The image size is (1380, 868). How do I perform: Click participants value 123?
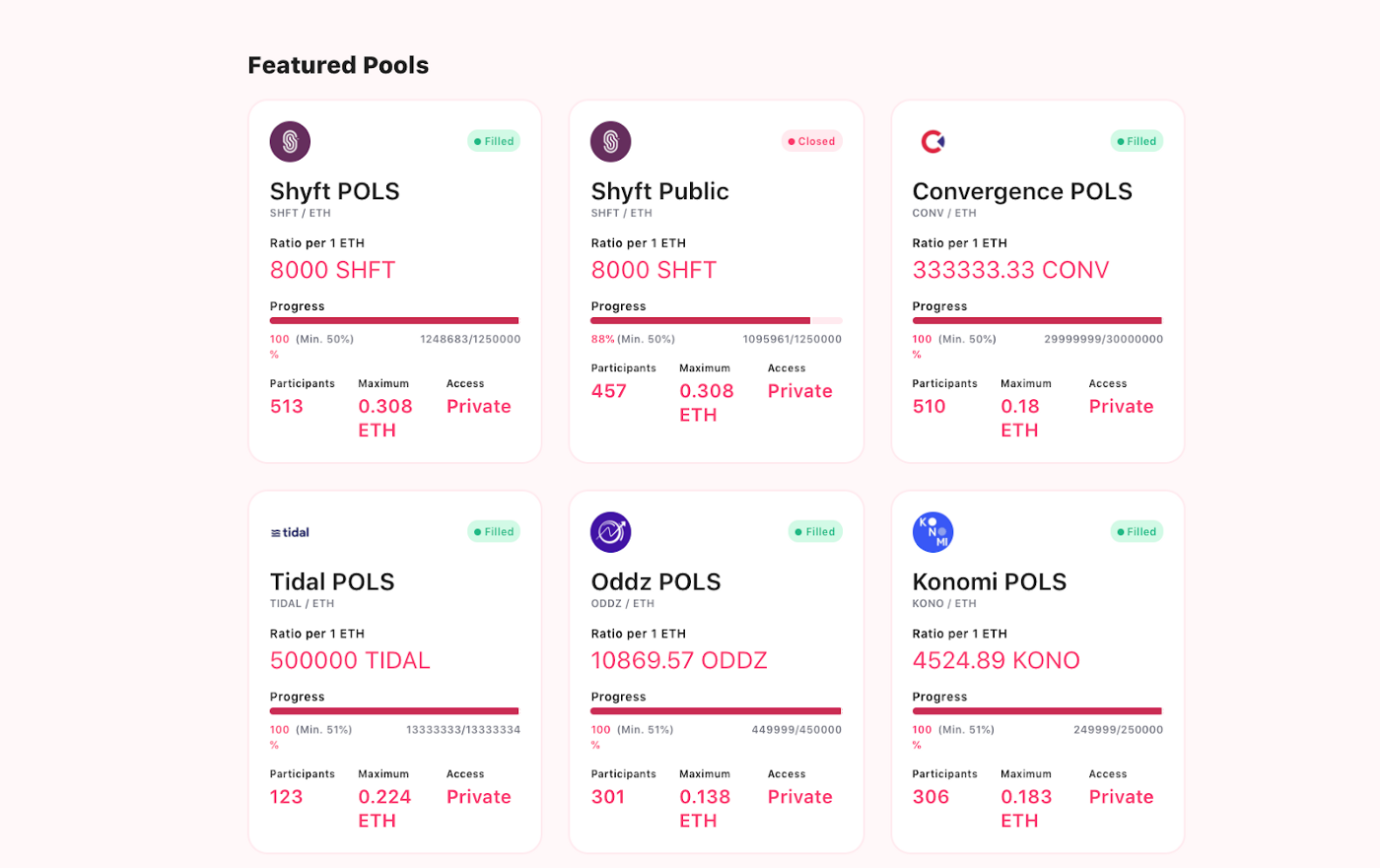(x=287, y=797)
